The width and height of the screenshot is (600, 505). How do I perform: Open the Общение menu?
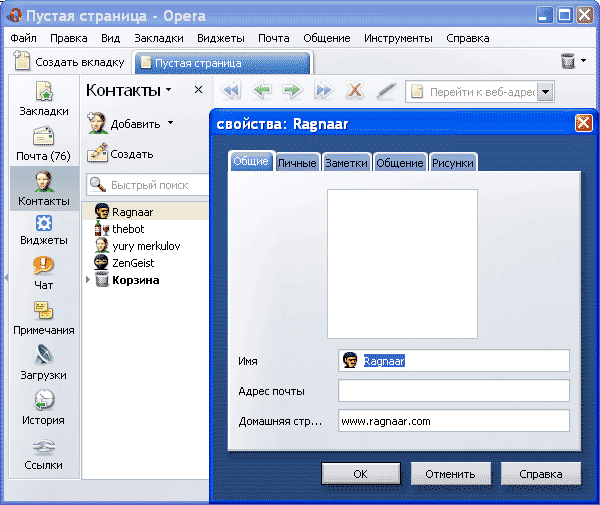pos(327,38)
